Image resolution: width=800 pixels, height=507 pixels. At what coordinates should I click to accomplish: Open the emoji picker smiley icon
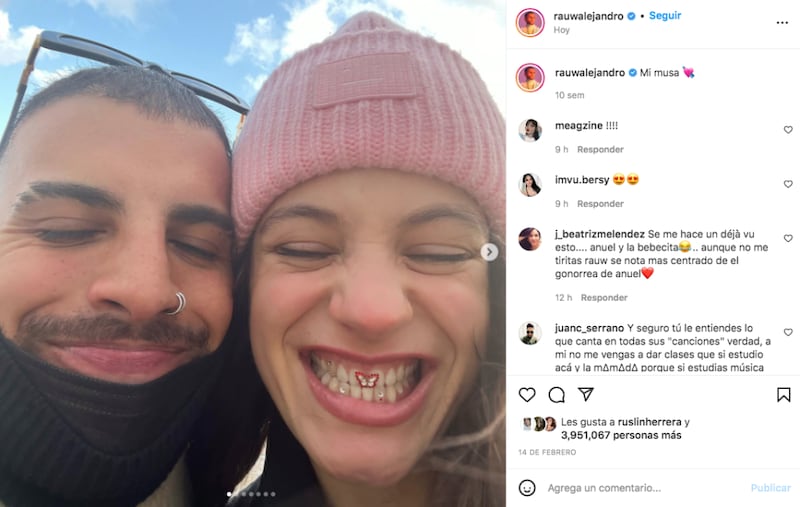(527, 488)
